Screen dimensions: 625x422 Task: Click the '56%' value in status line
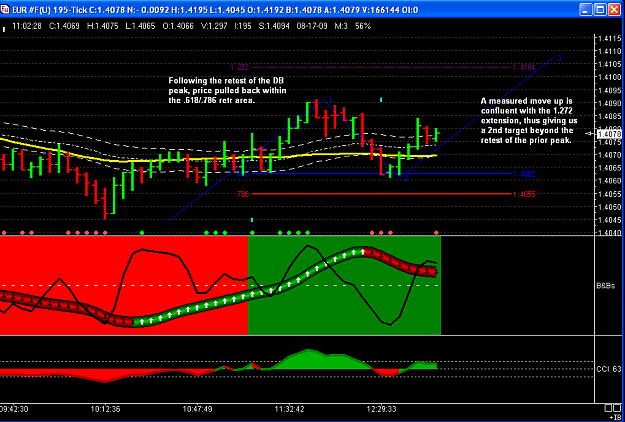(363, 26)
